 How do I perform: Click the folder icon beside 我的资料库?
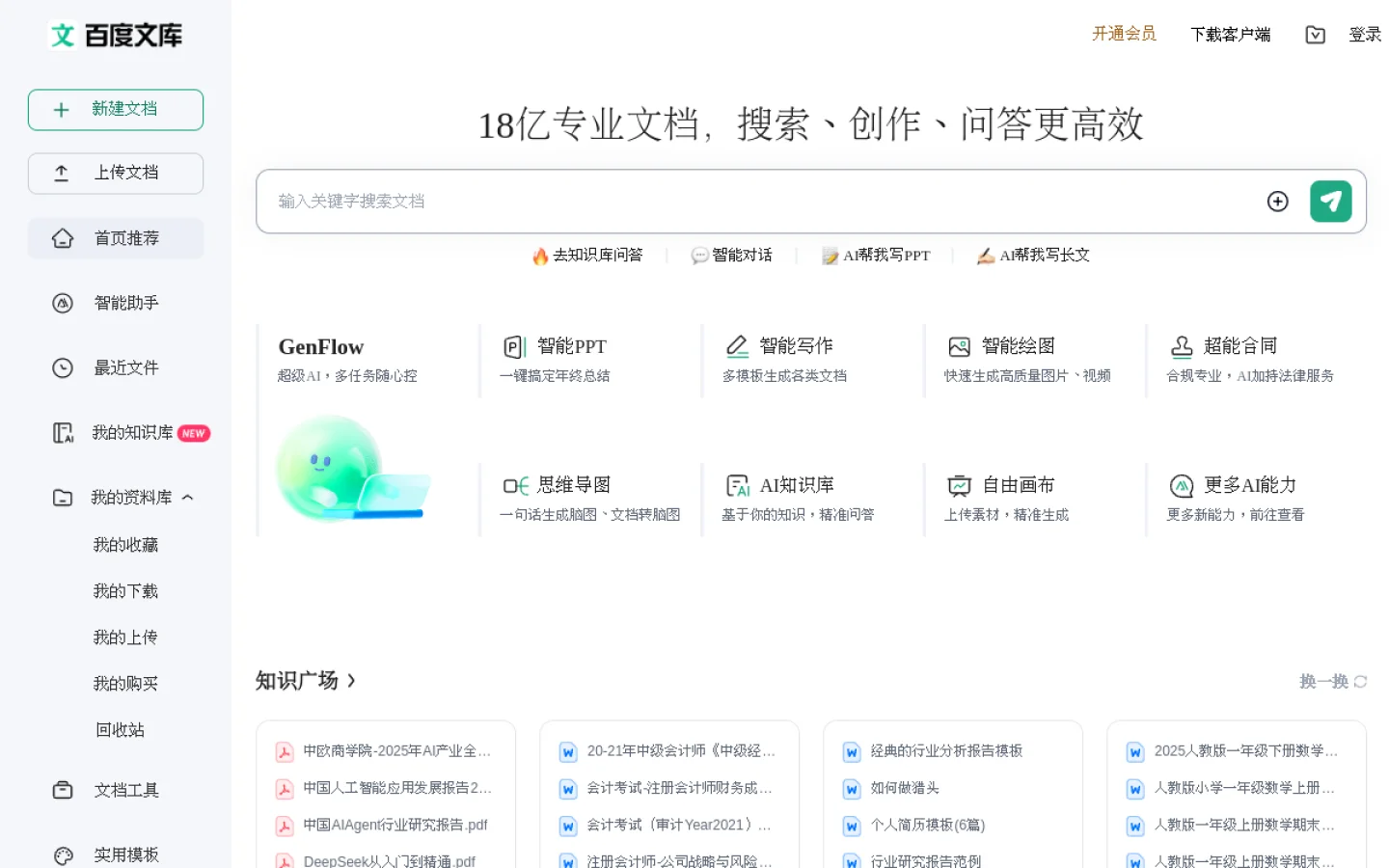pyautogui.click(x=63, y=498)
